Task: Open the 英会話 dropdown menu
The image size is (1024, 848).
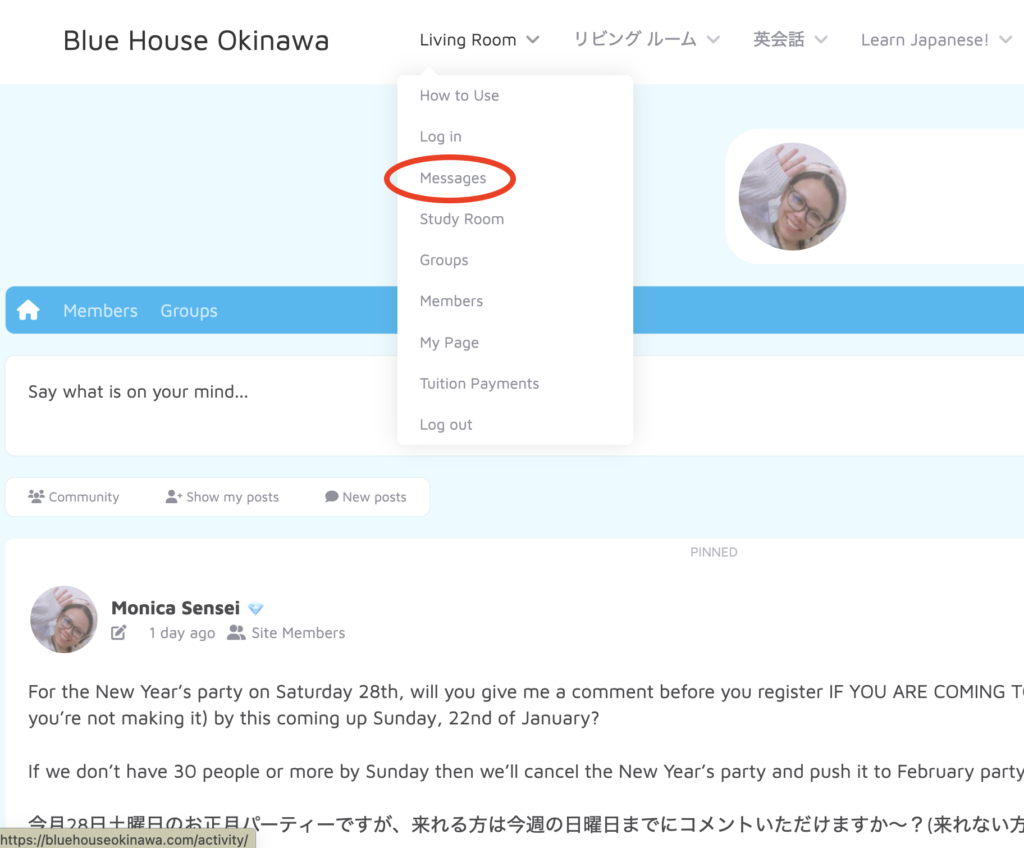Action: [x=790, y=40]
